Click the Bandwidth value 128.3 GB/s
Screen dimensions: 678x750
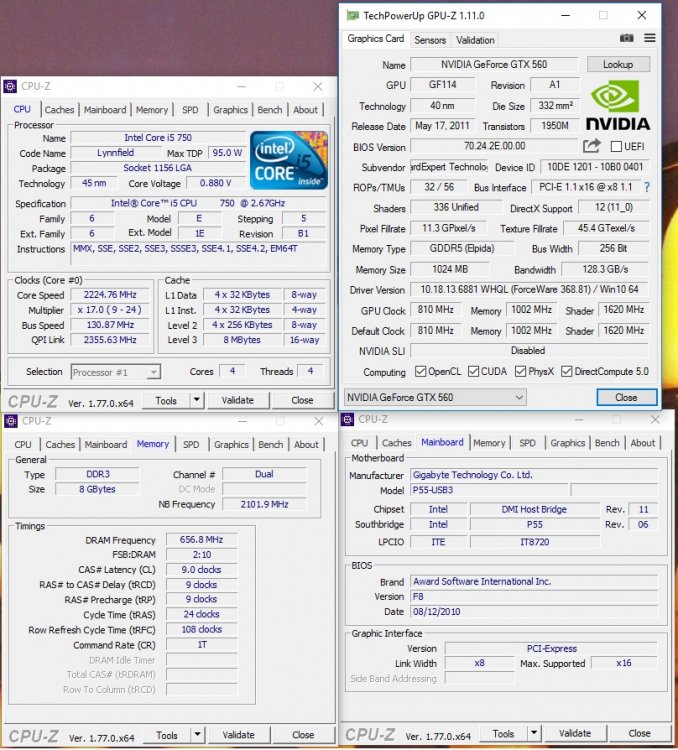coord(605,269)
